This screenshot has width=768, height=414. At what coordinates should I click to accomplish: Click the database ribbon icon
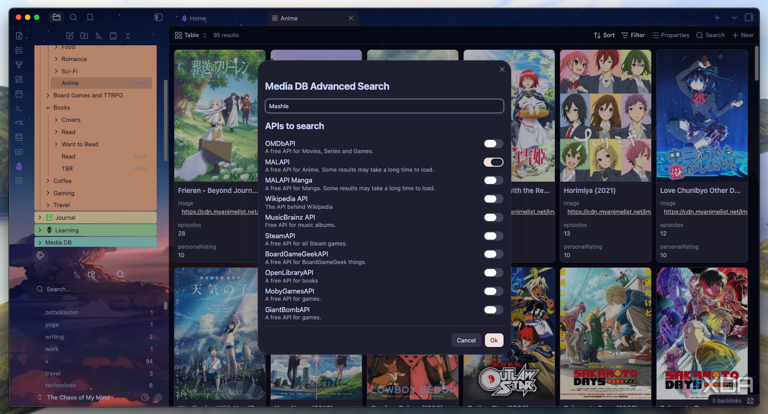[19, 137]
